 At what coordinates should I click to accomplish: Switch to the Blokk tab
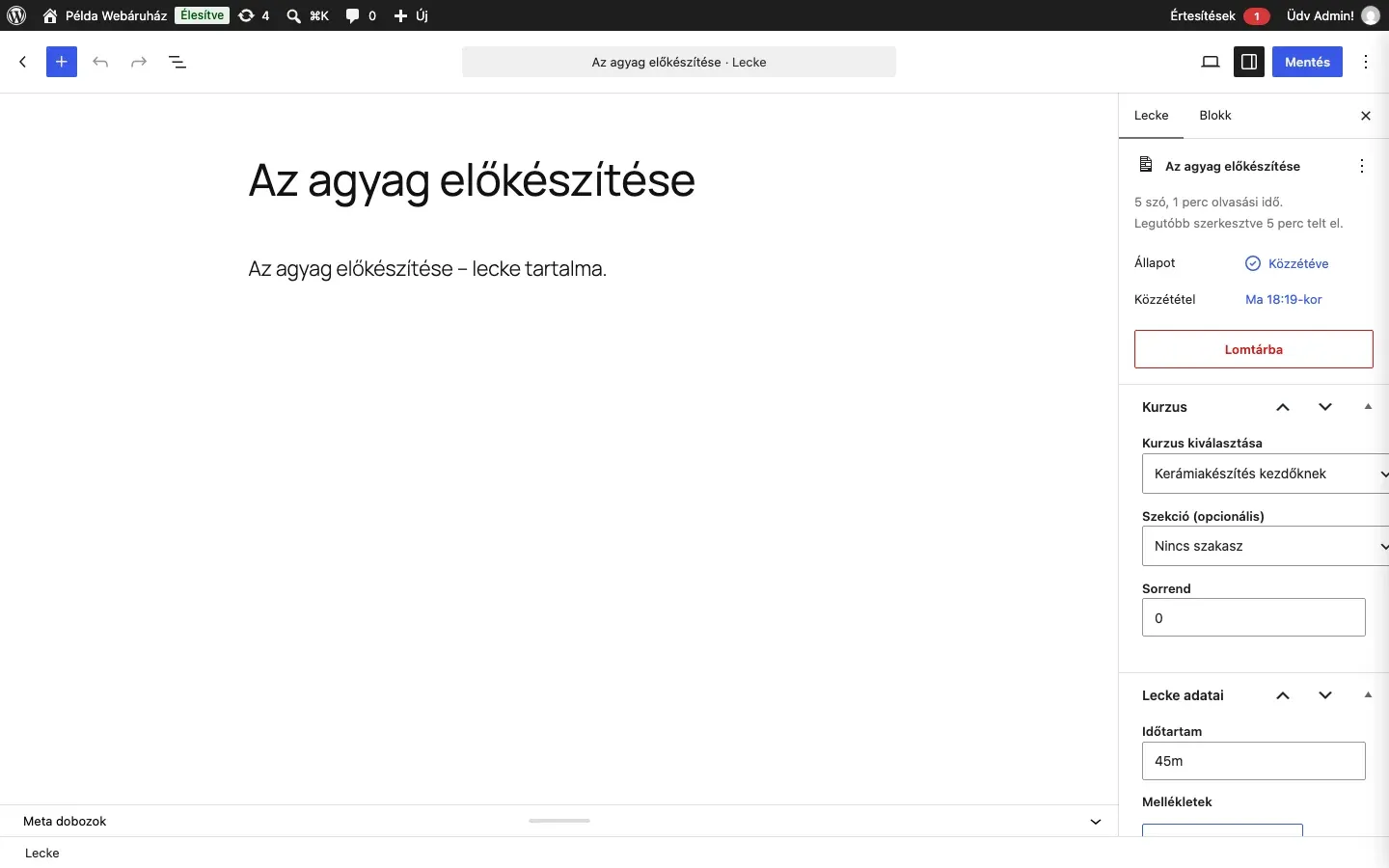(x=1215, y=116)
